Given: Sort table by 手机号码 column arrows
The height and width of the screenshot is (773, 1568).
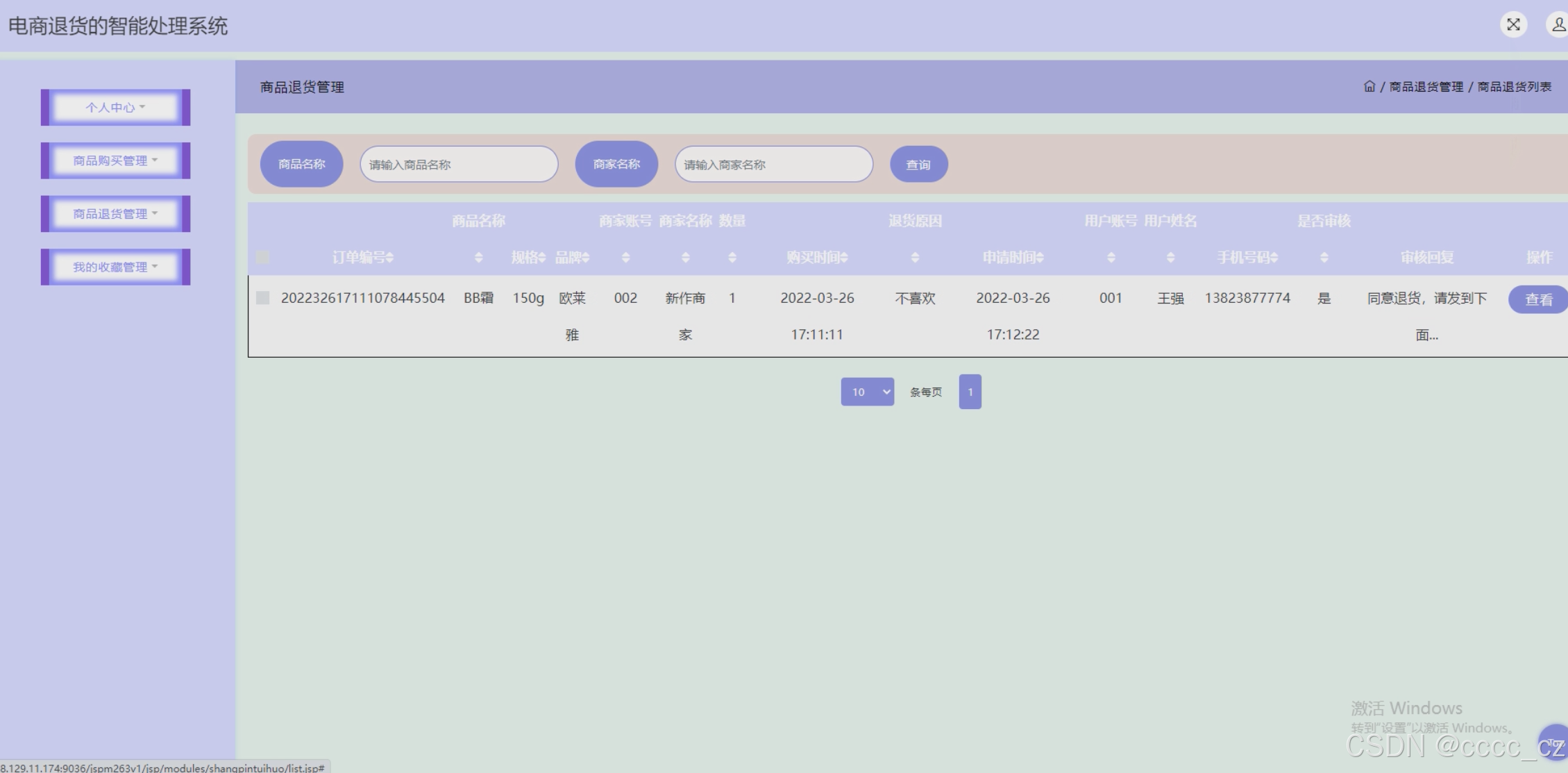Looking at the screenshot, I should click(x=1274, y=258).
